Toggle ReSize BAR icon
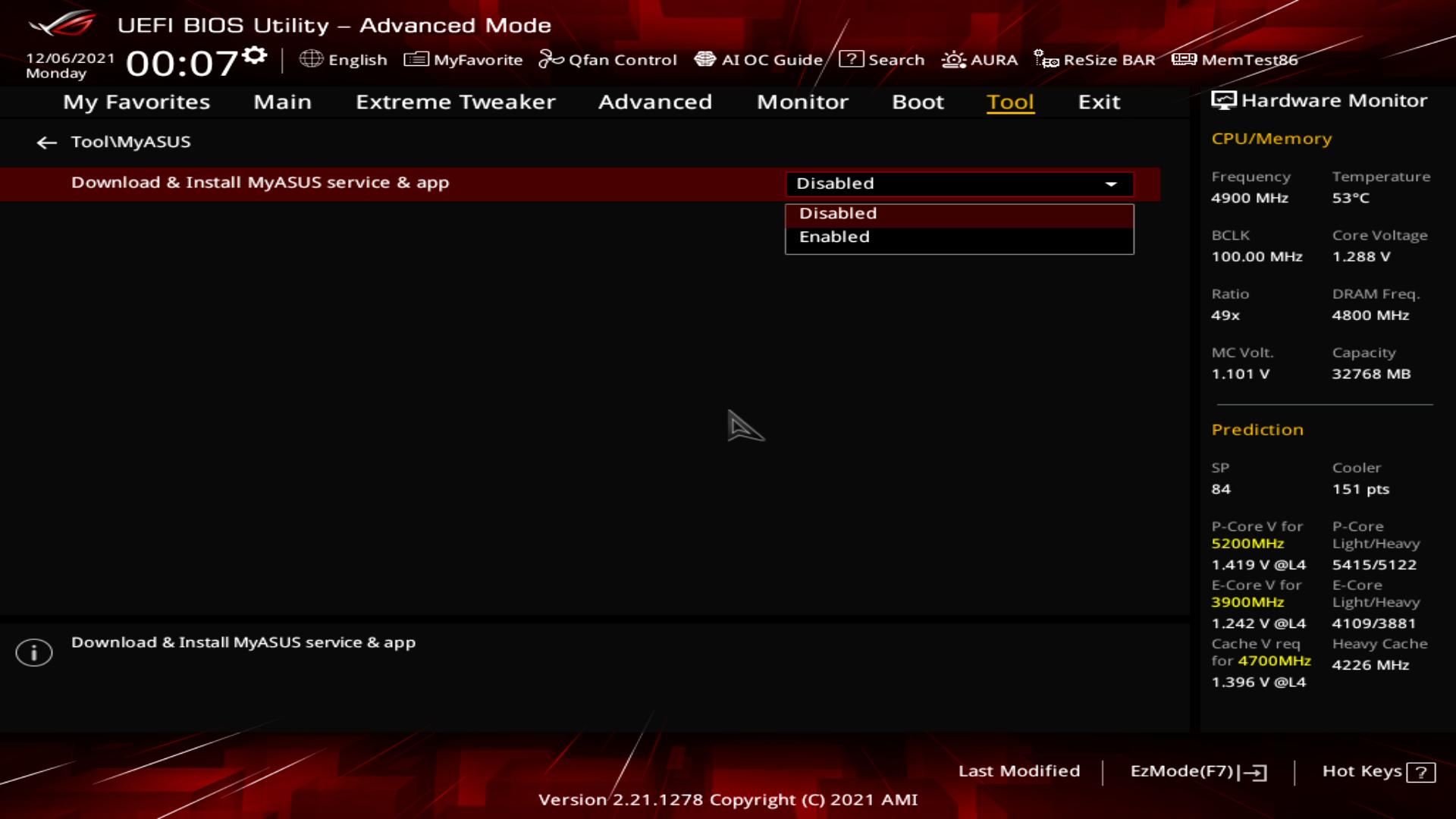 tap(1046, 59)
